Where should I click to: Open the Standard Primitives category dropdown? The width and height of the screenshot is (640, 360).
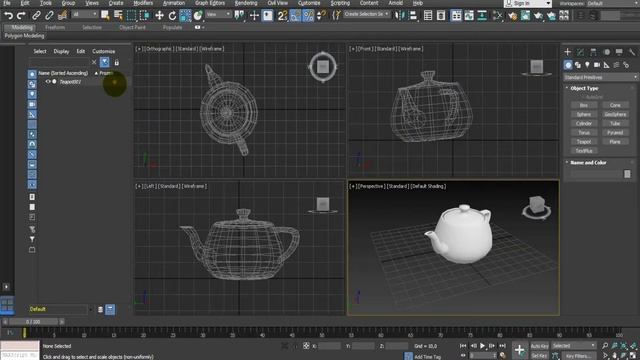pyautogui.click(x=600, y=77)
